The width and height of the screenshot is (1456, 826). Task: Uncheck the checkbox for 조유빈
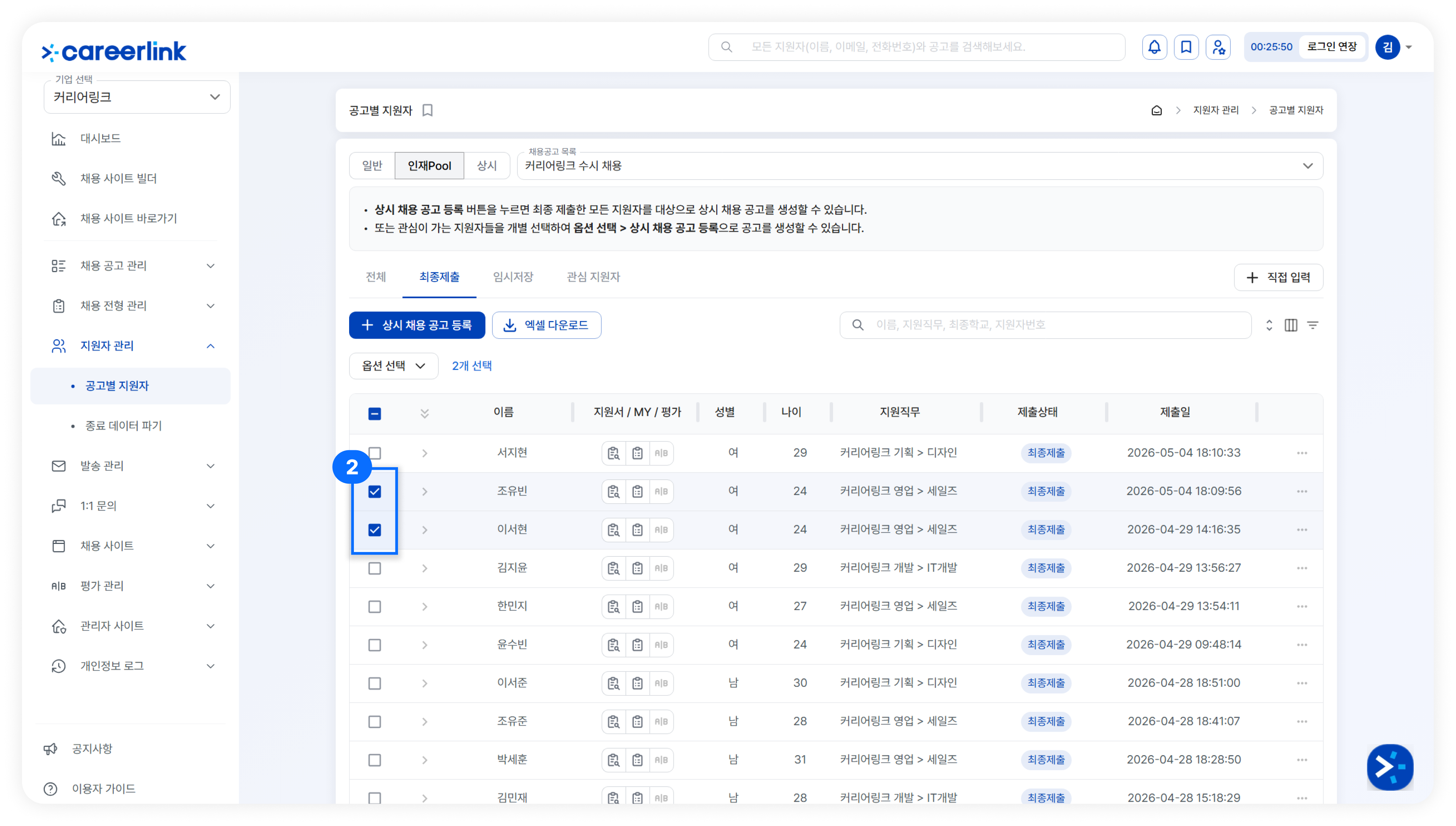pyautogui.click(x=374, y=492)
